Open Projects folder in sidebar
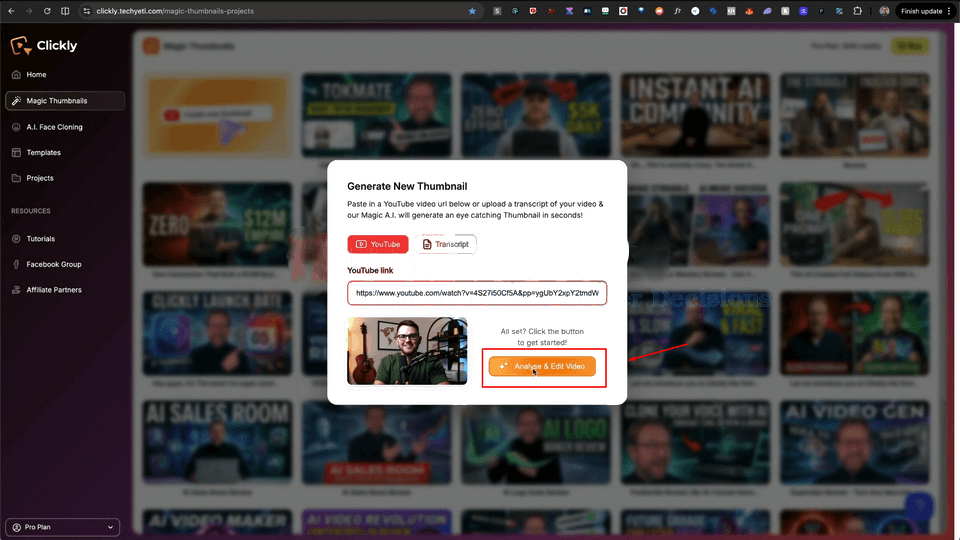This screenshot has height=540, width=960. [40, 178]
